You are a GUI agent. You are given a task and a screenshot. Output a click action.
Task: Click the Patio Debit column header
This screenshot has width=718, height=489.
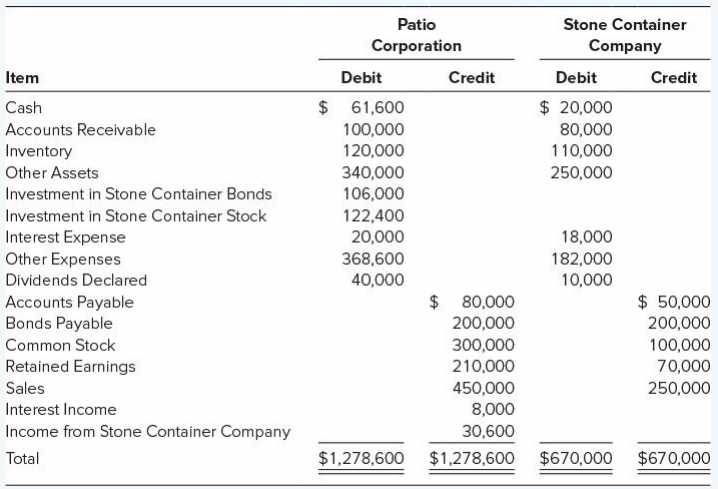tap(361, 78)
